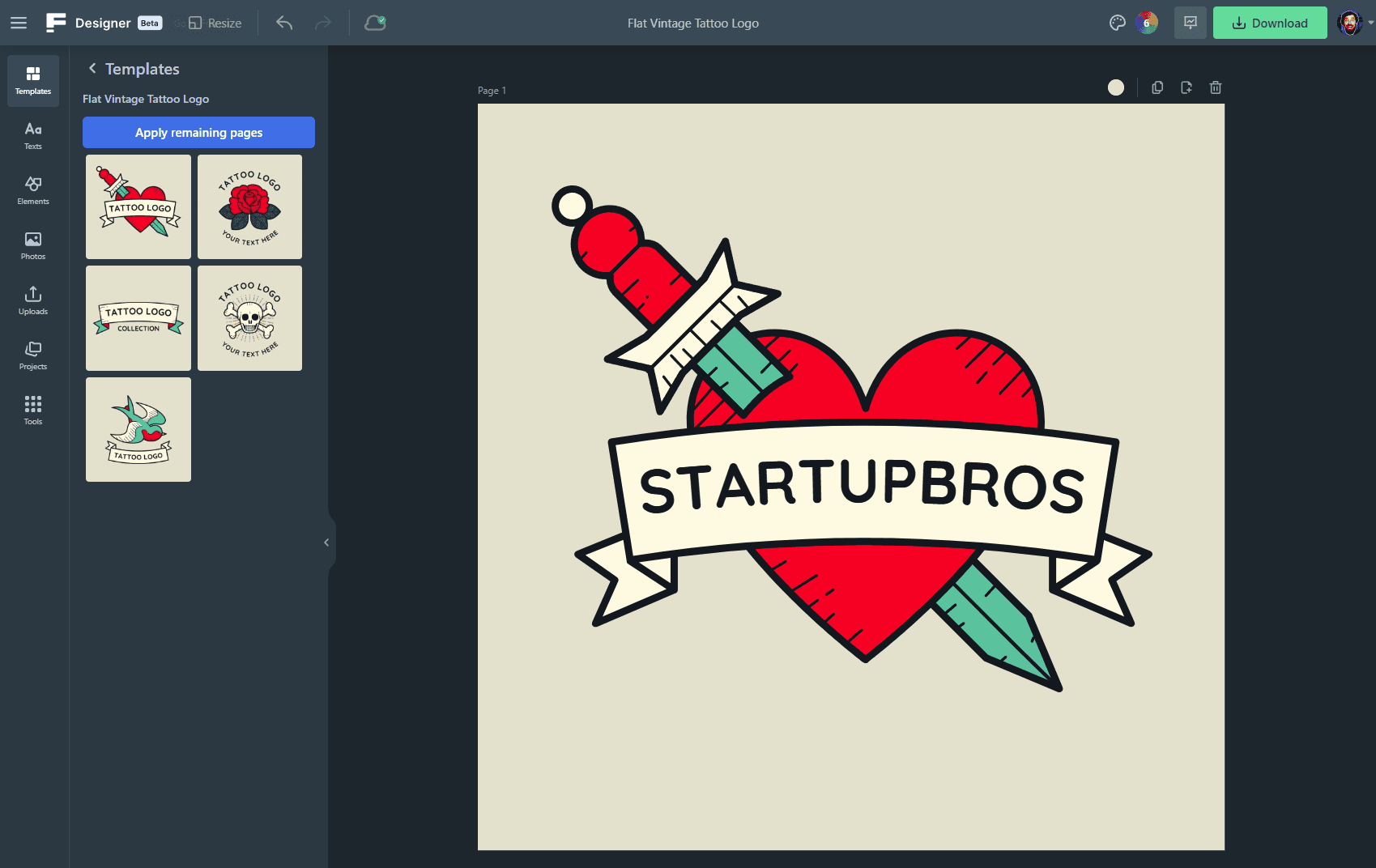Viewport: 1376px width, 868px height.
Task: Change the page background color swatch
Action: click(1116, 87)
